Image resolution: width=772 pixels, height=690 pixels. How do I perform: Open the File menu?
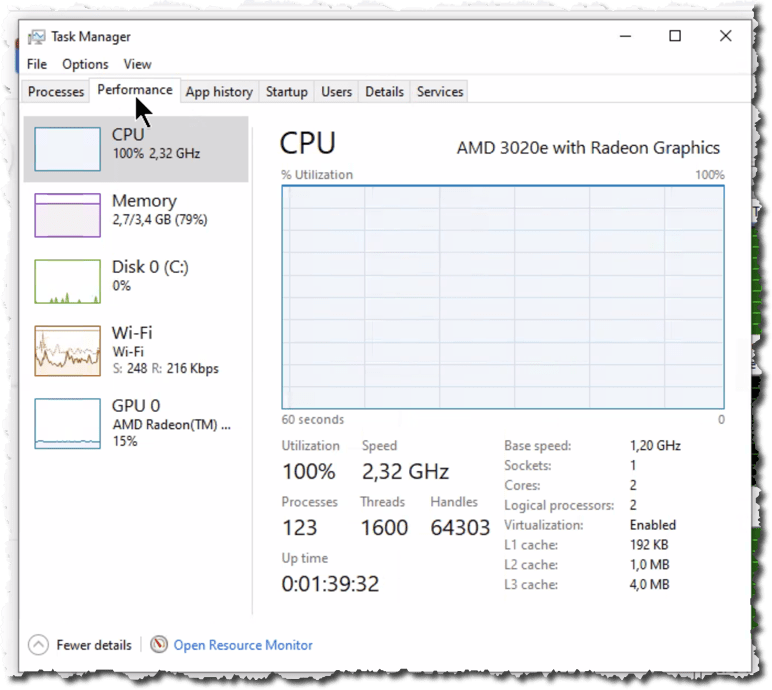(37, 64)
